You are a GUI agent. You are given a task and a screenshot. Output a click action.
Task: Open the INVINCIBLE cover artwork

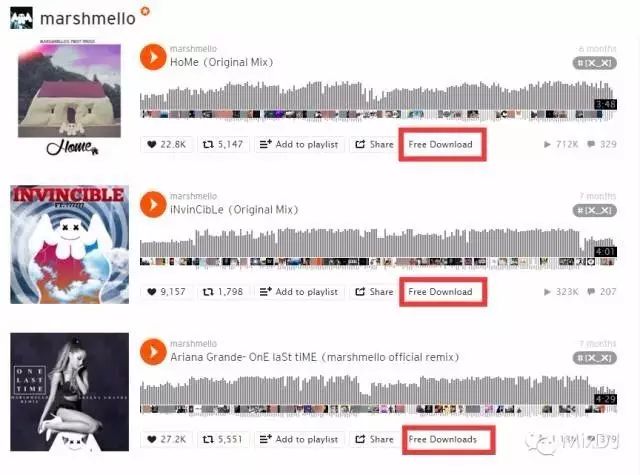click(69, 244)
